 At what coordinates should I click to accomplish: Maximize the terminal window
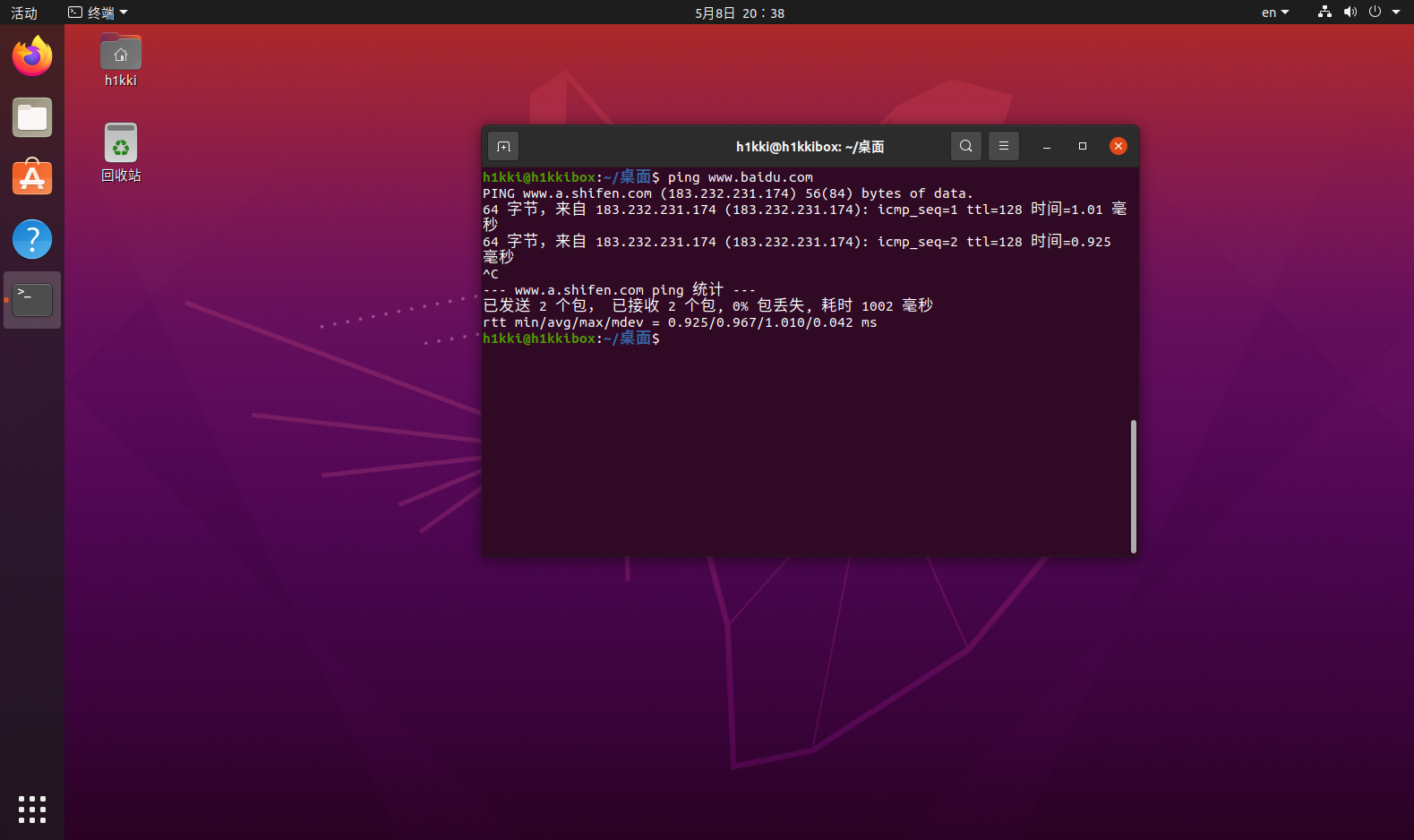tap(1083, 146)
